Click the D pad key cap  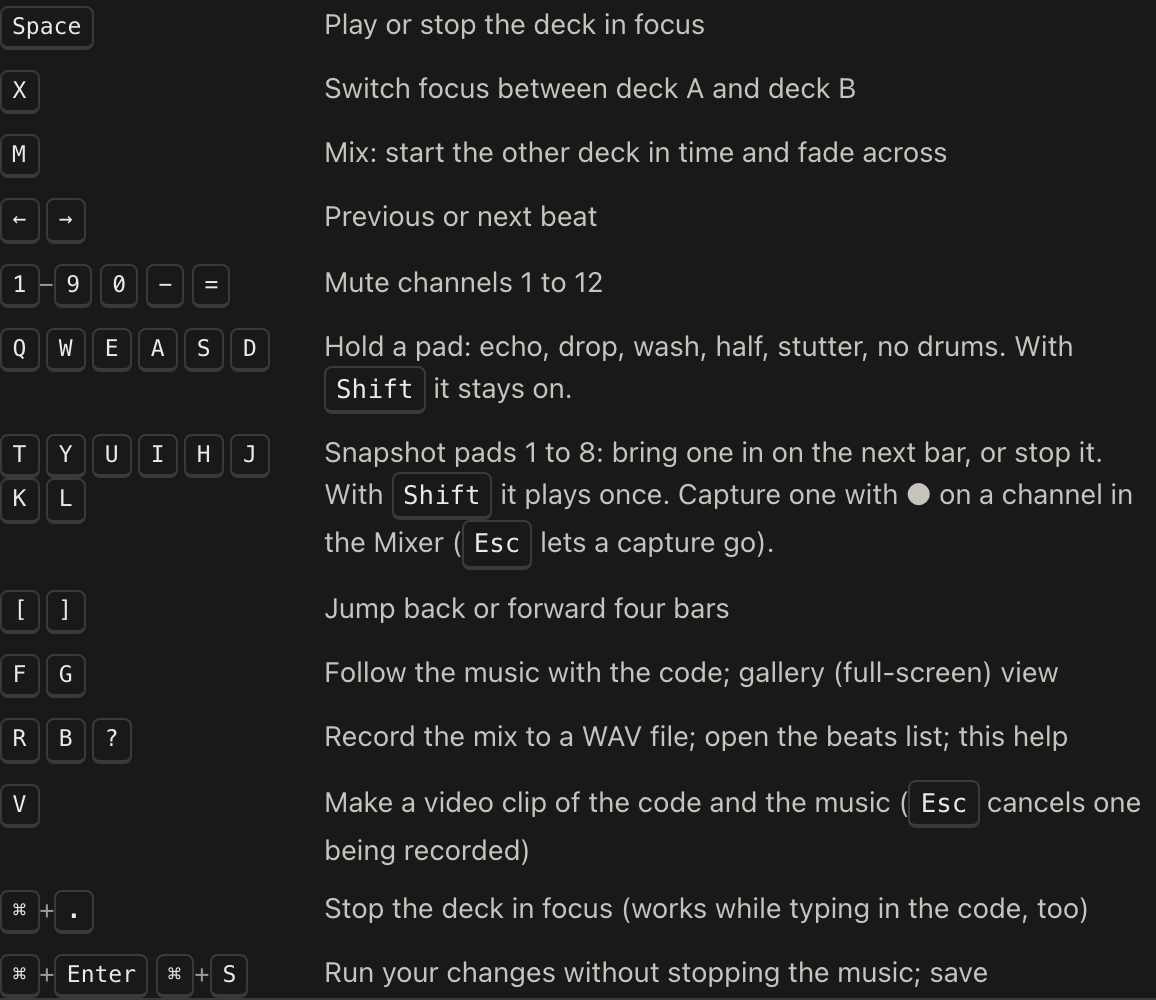[x=249, y=350]
